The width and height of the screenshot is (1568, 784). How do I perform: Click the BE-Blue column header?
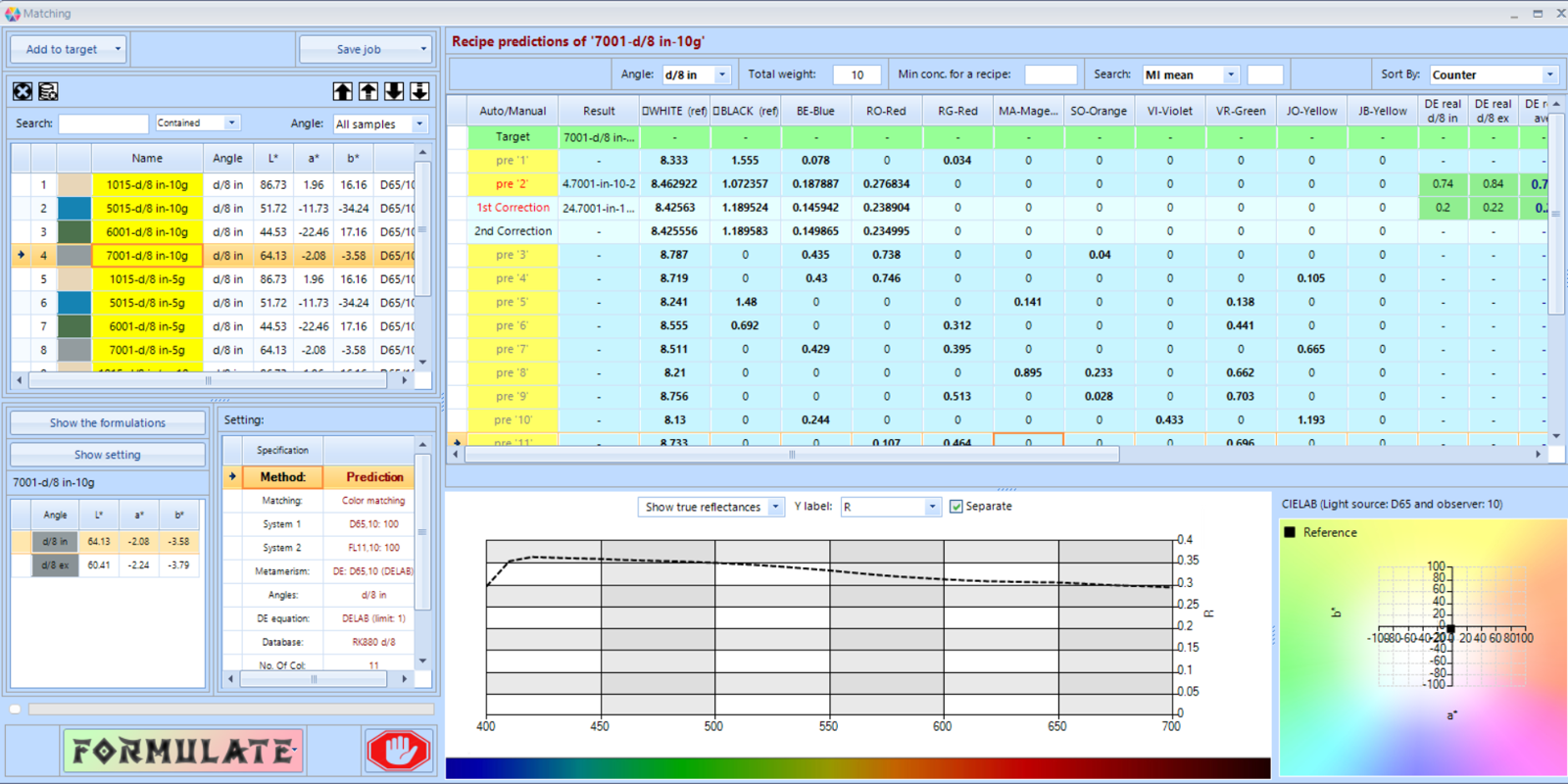coord(815,111)
